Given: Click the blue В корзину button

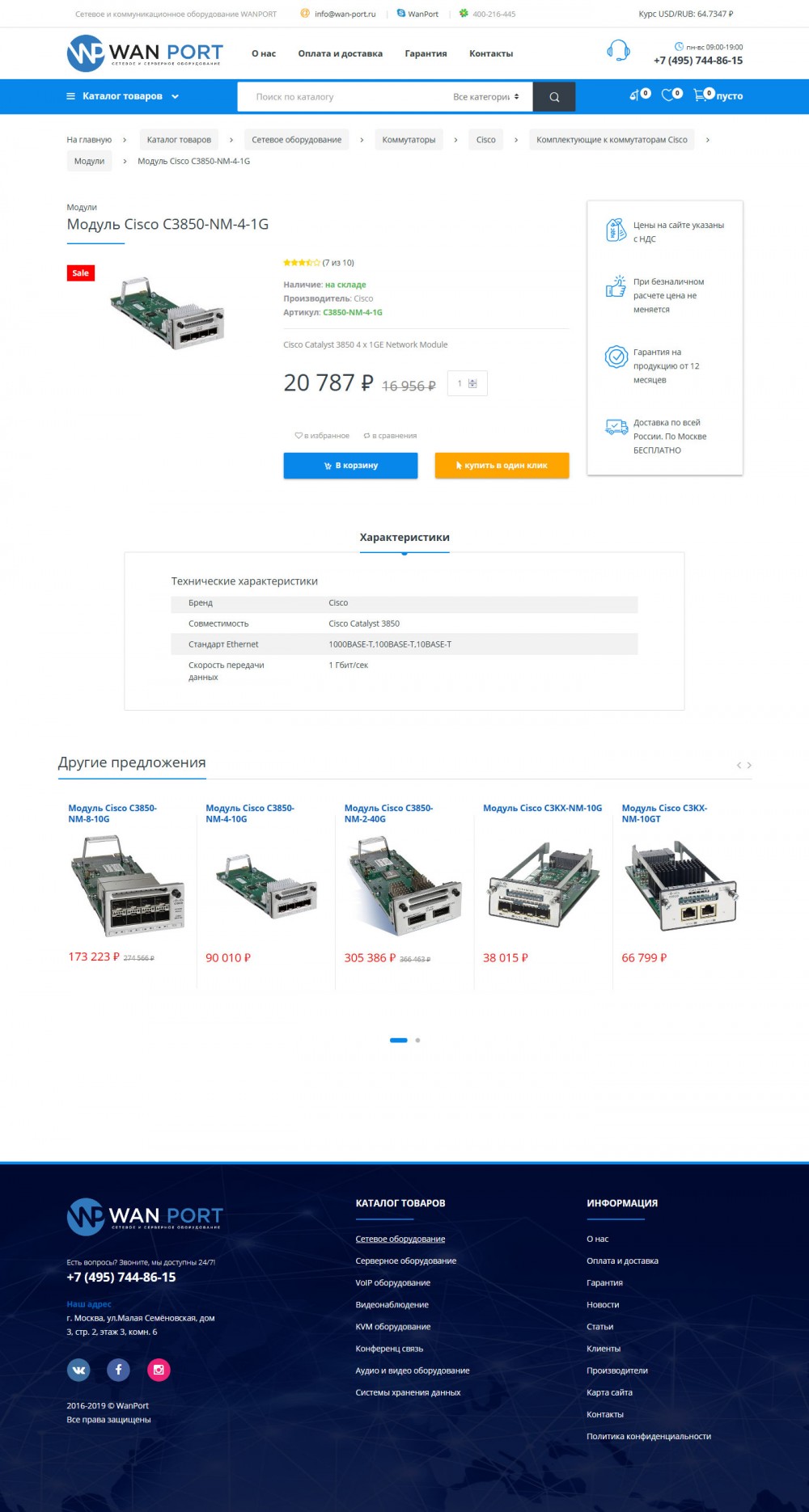Looking at the screenshot, I should [x=350, y=466].
